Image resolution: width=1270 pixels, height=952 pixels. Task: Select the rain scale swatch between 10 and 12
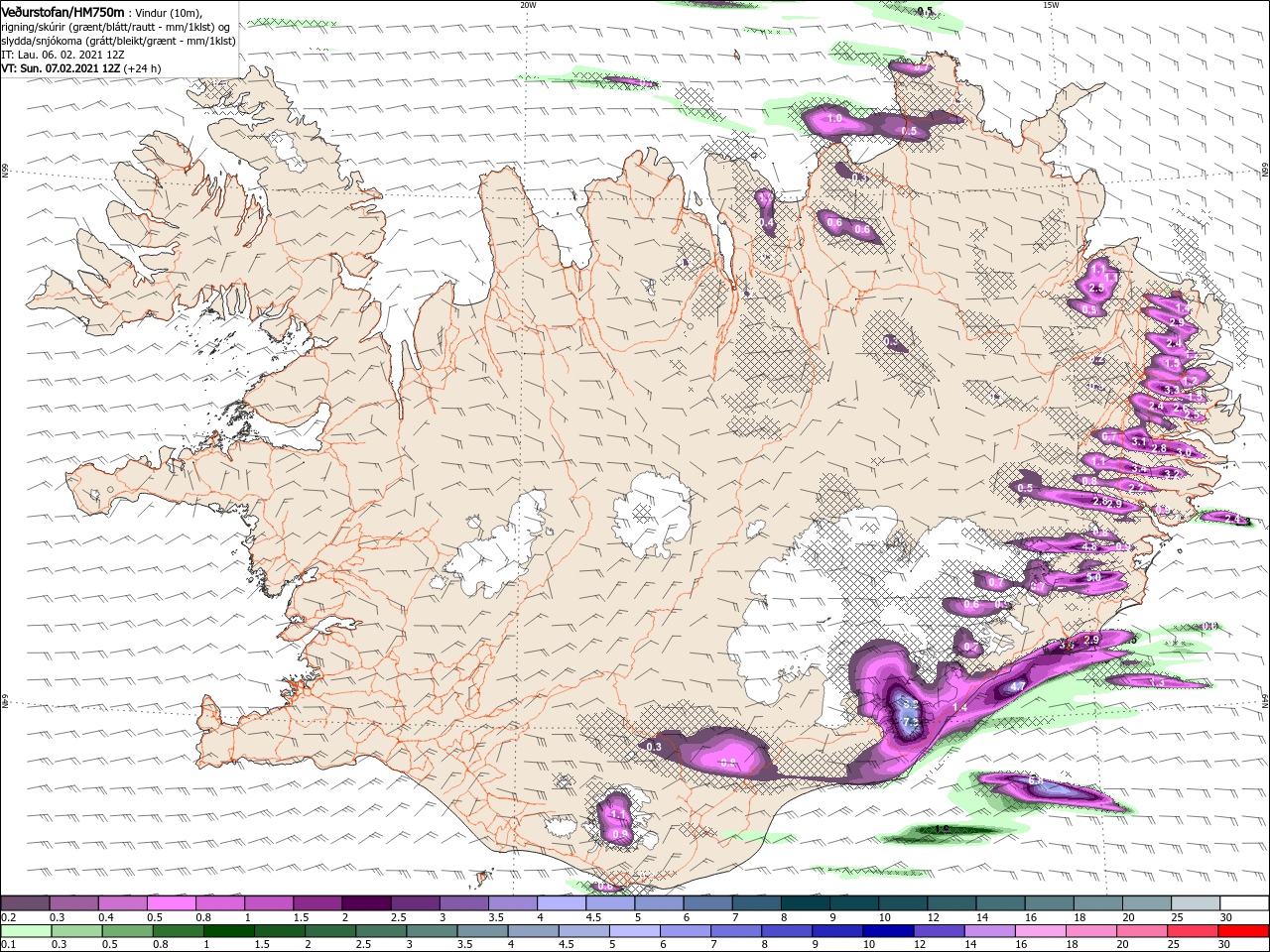[x=888, y=931]
